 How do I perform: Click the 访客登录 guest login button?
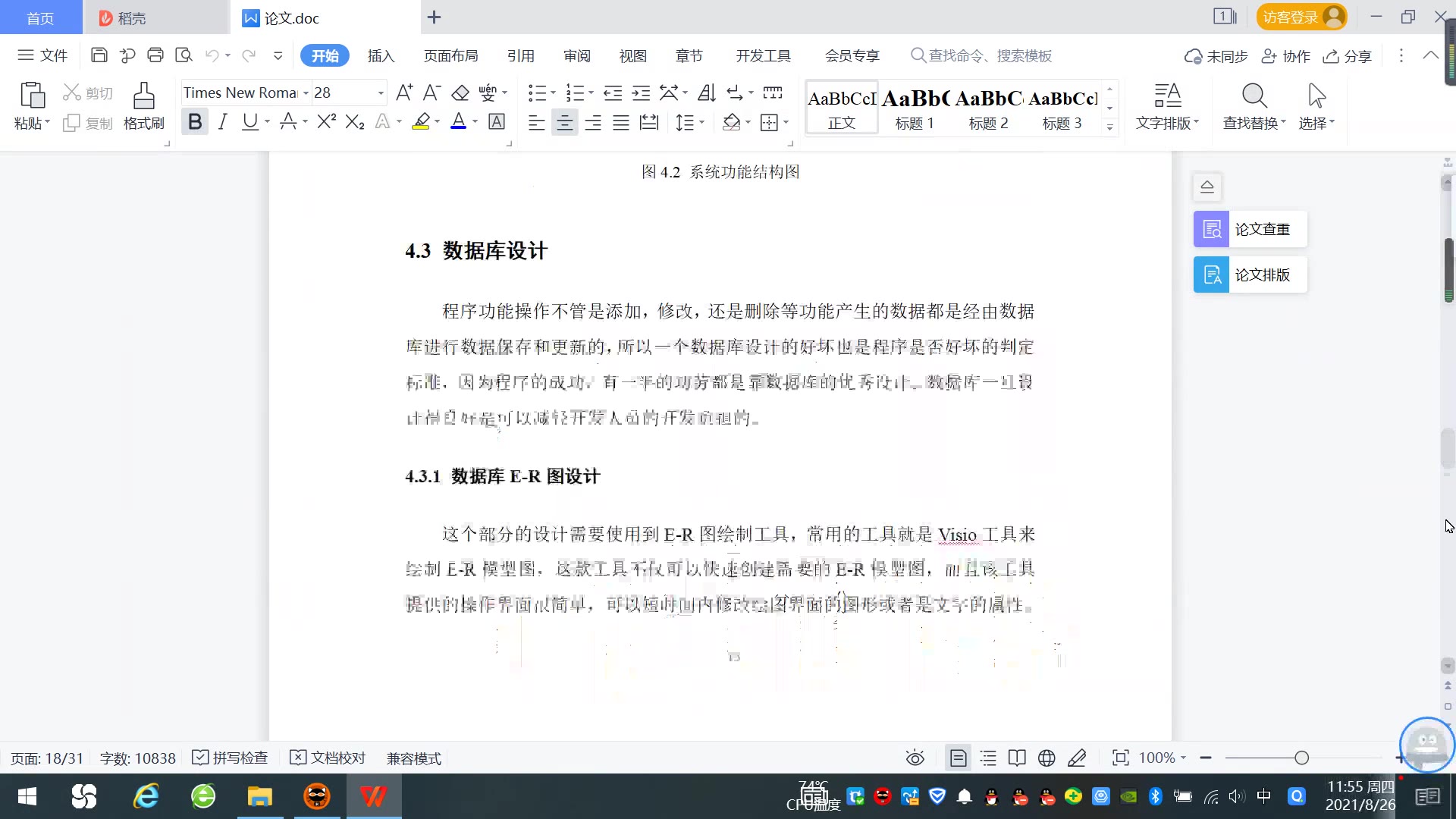point(1301,17)
